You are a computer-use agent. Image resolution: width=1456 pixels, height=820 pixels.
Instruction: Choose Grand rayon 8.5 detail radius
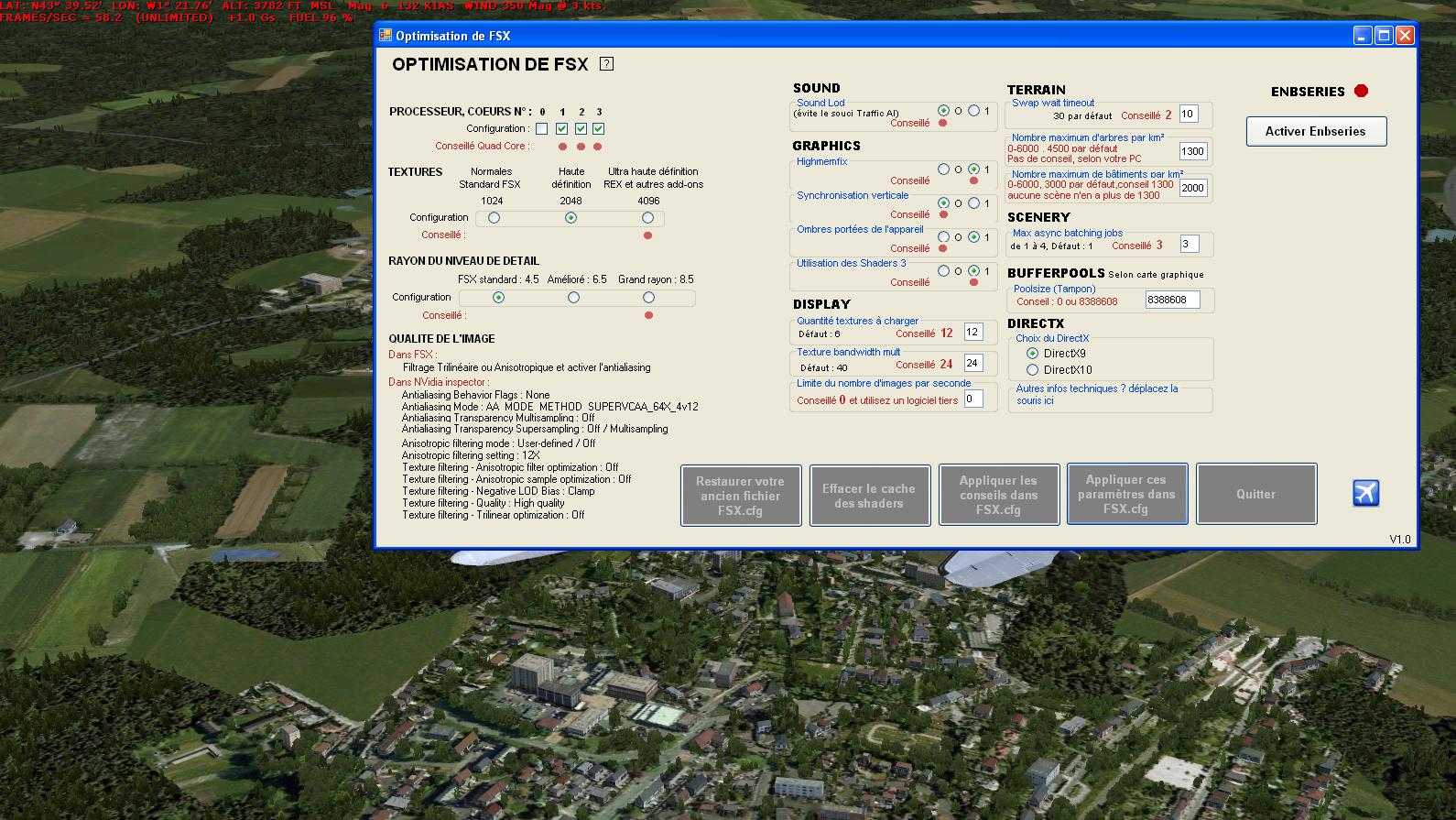(649, 298)
